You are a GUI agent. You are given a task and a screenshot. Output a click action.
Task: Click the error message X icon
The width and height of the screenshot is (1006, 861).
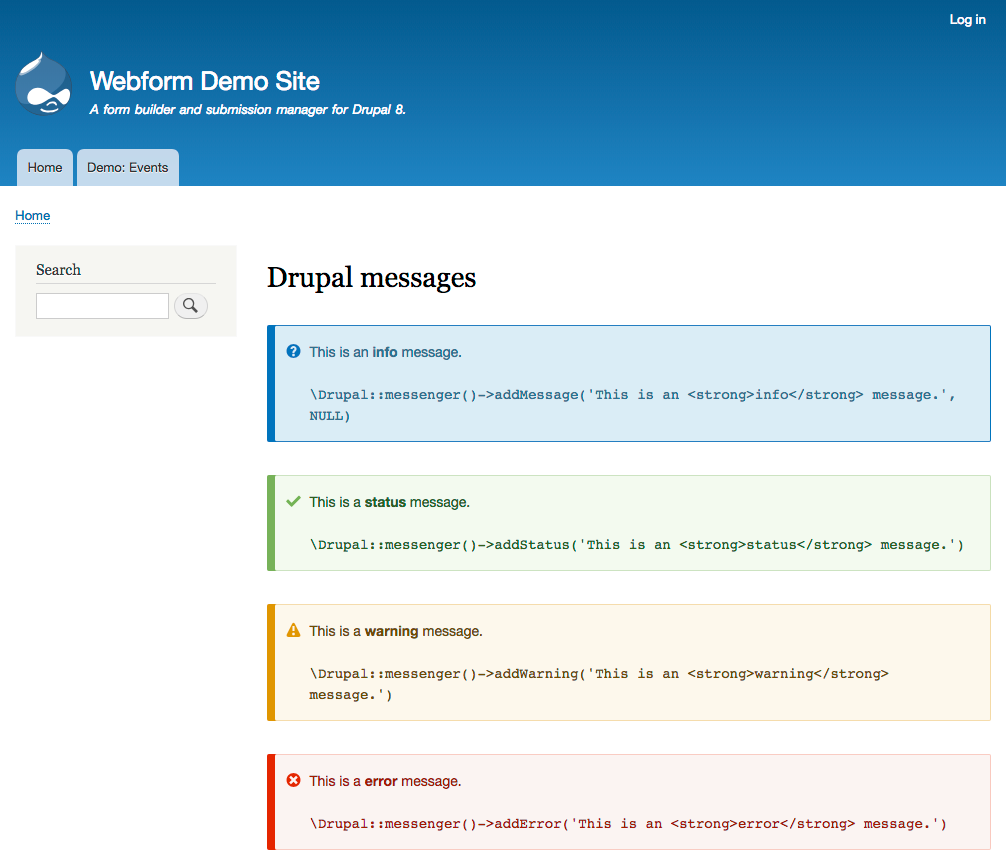[x=292, y=780]
